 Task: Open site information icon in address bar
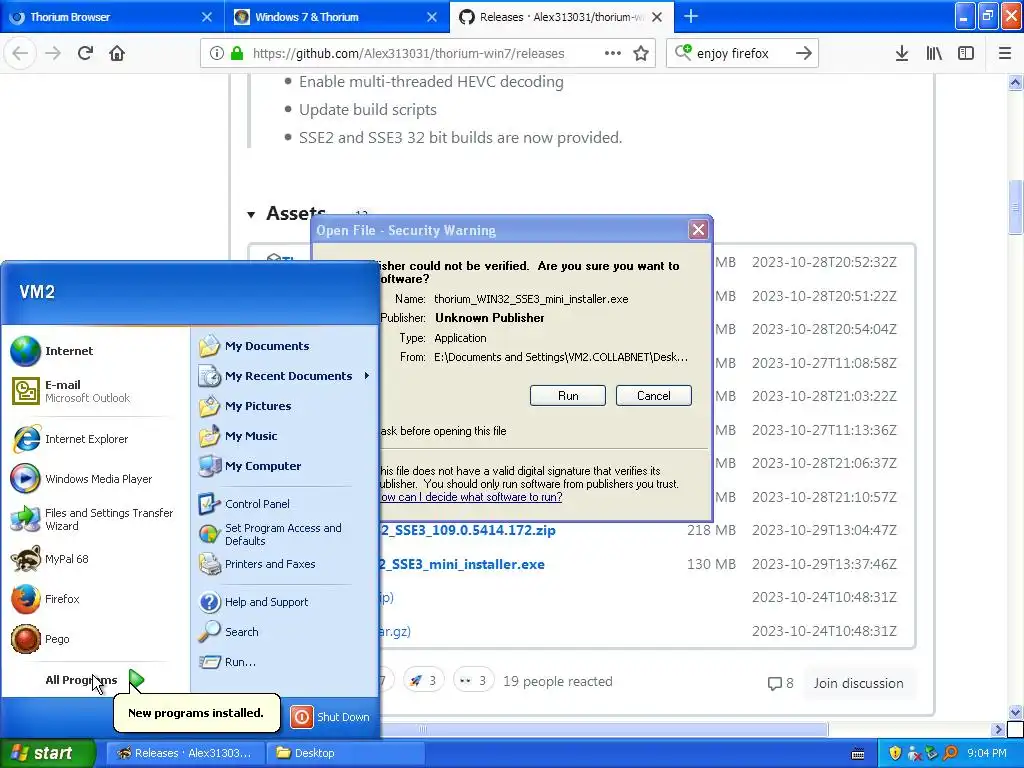(x=217, y=53)
